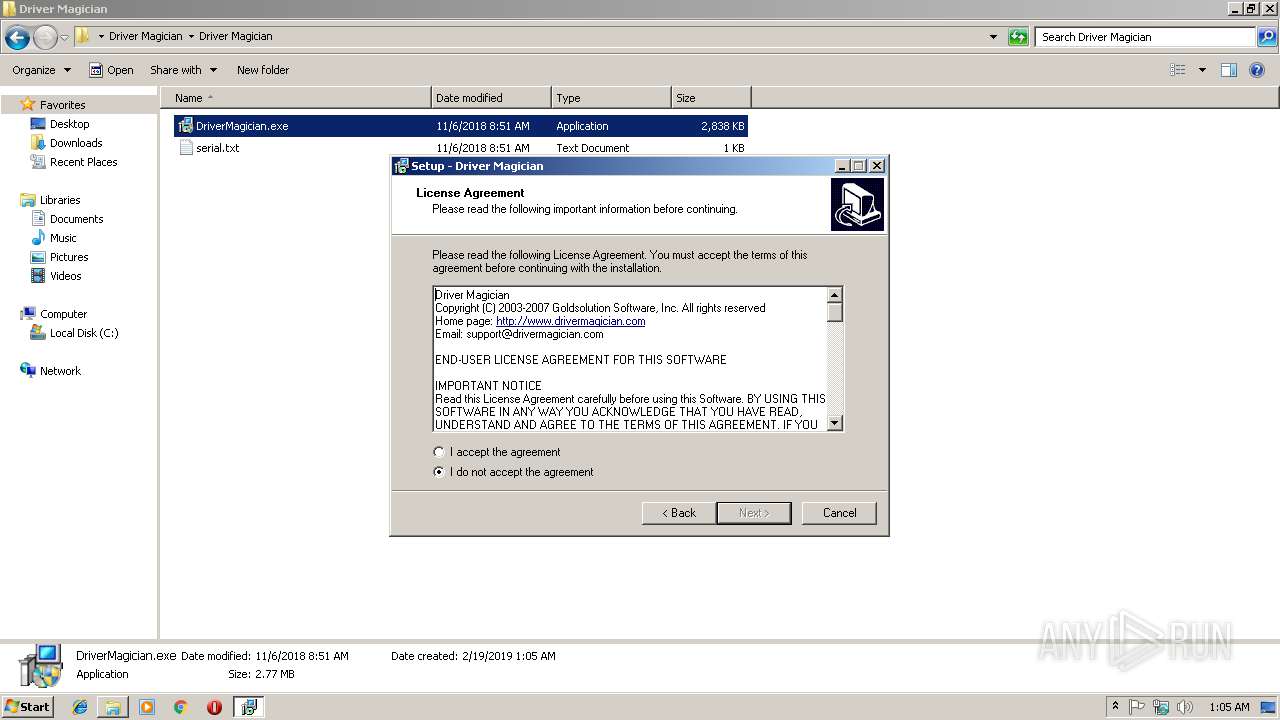Launch Opera from taskbar

214,707
